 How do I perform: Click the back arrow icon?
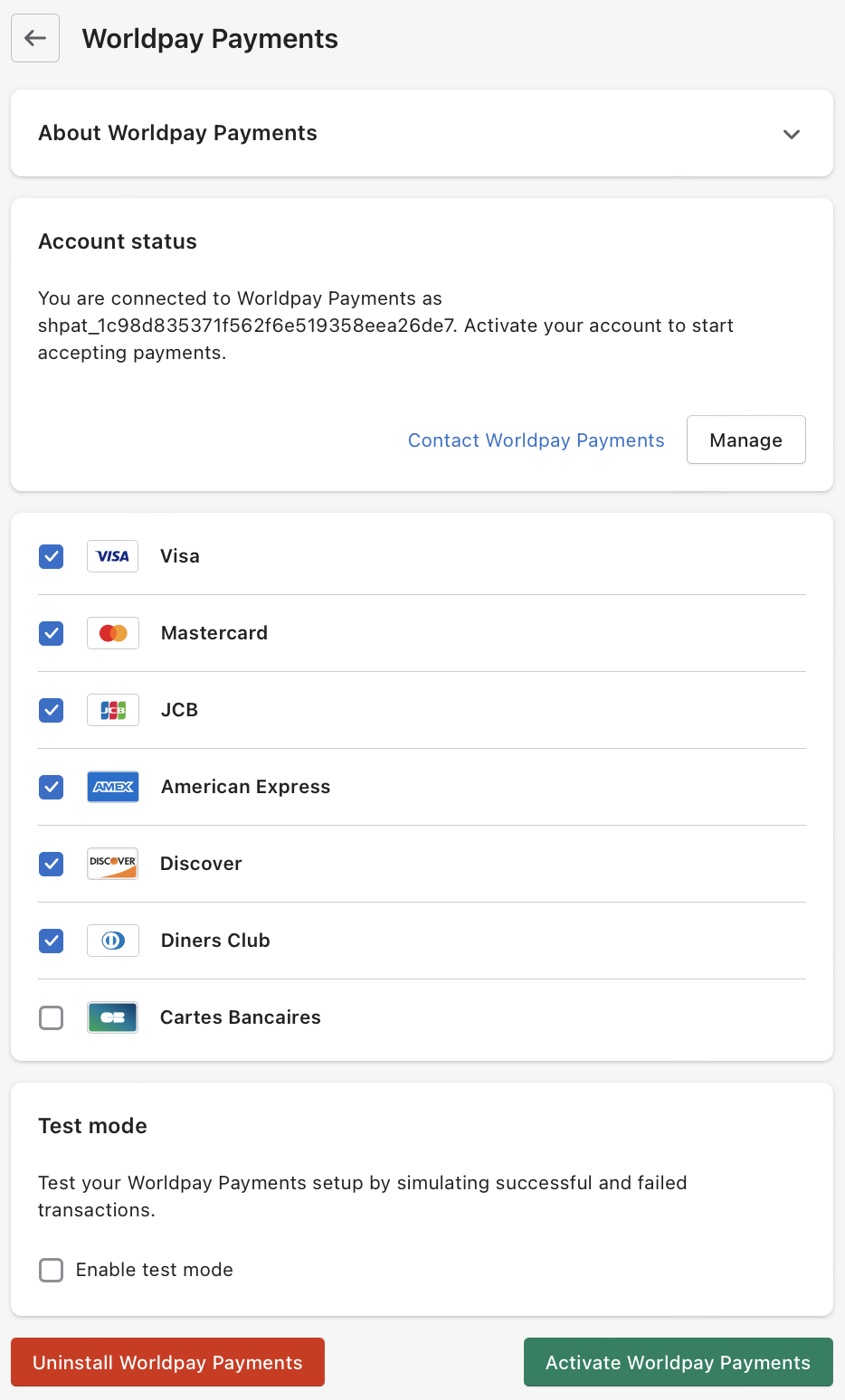click(35, 38)
